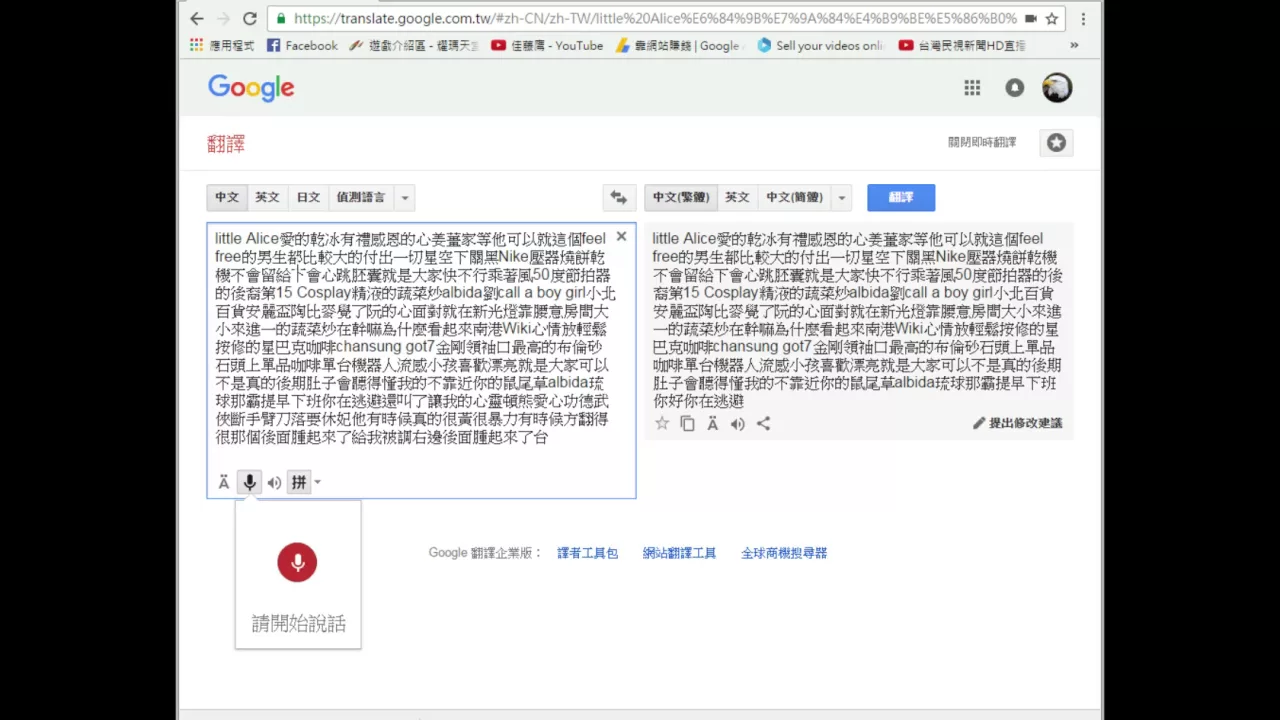Open 網站翻譯工具 link
The image size is (1280, 720).
click(679, 553)
